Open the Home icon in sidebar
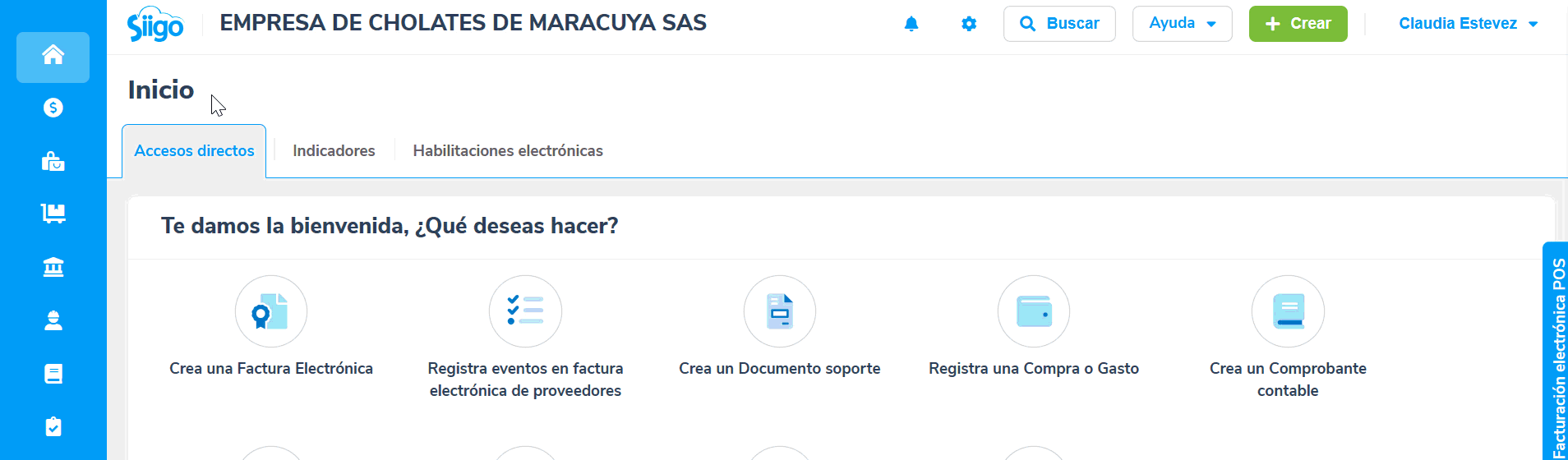1568x460 pixels. [x=53, y=57]
